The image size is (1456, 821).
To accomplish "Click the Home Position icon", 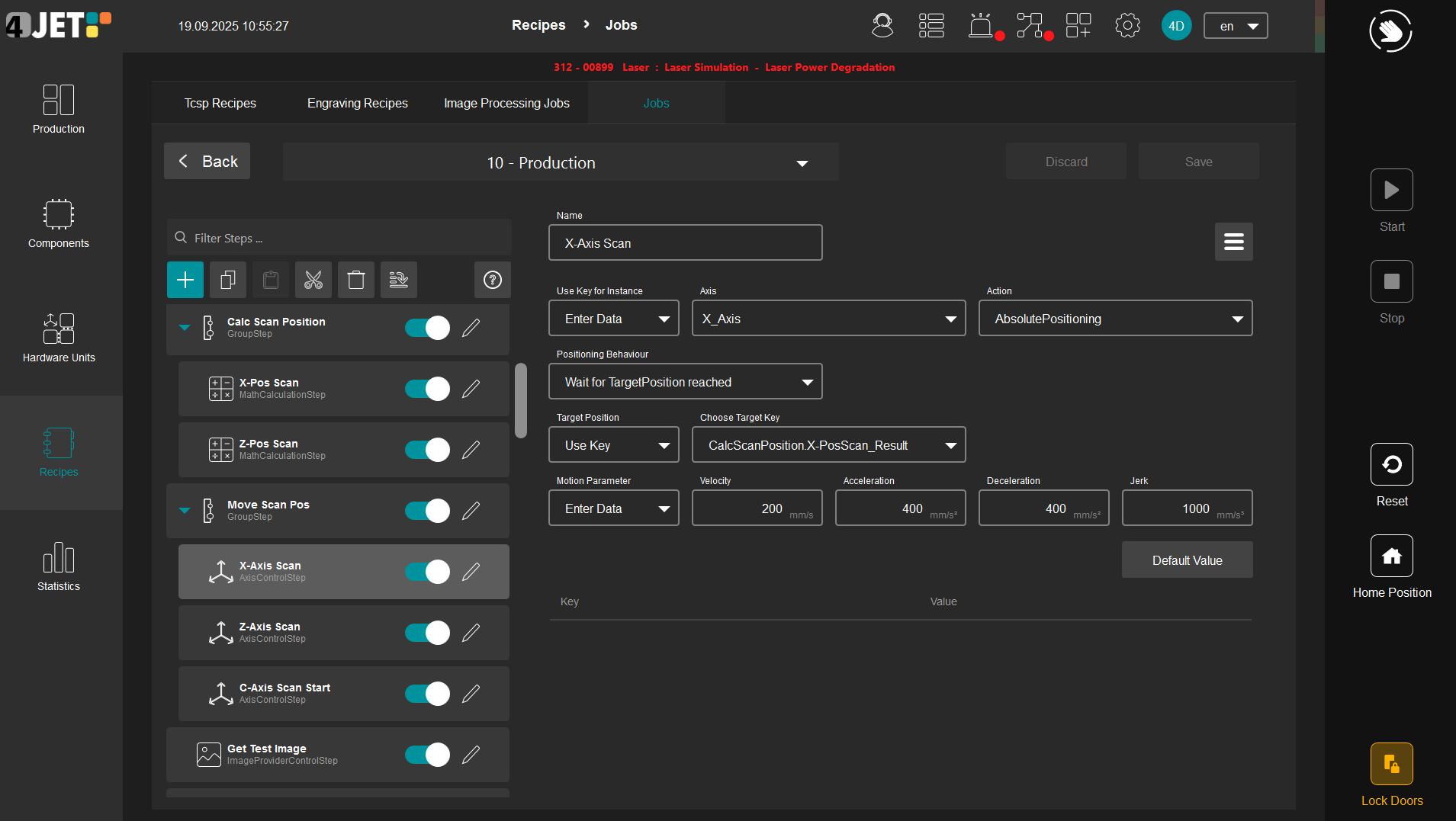I will (1391, 556).
